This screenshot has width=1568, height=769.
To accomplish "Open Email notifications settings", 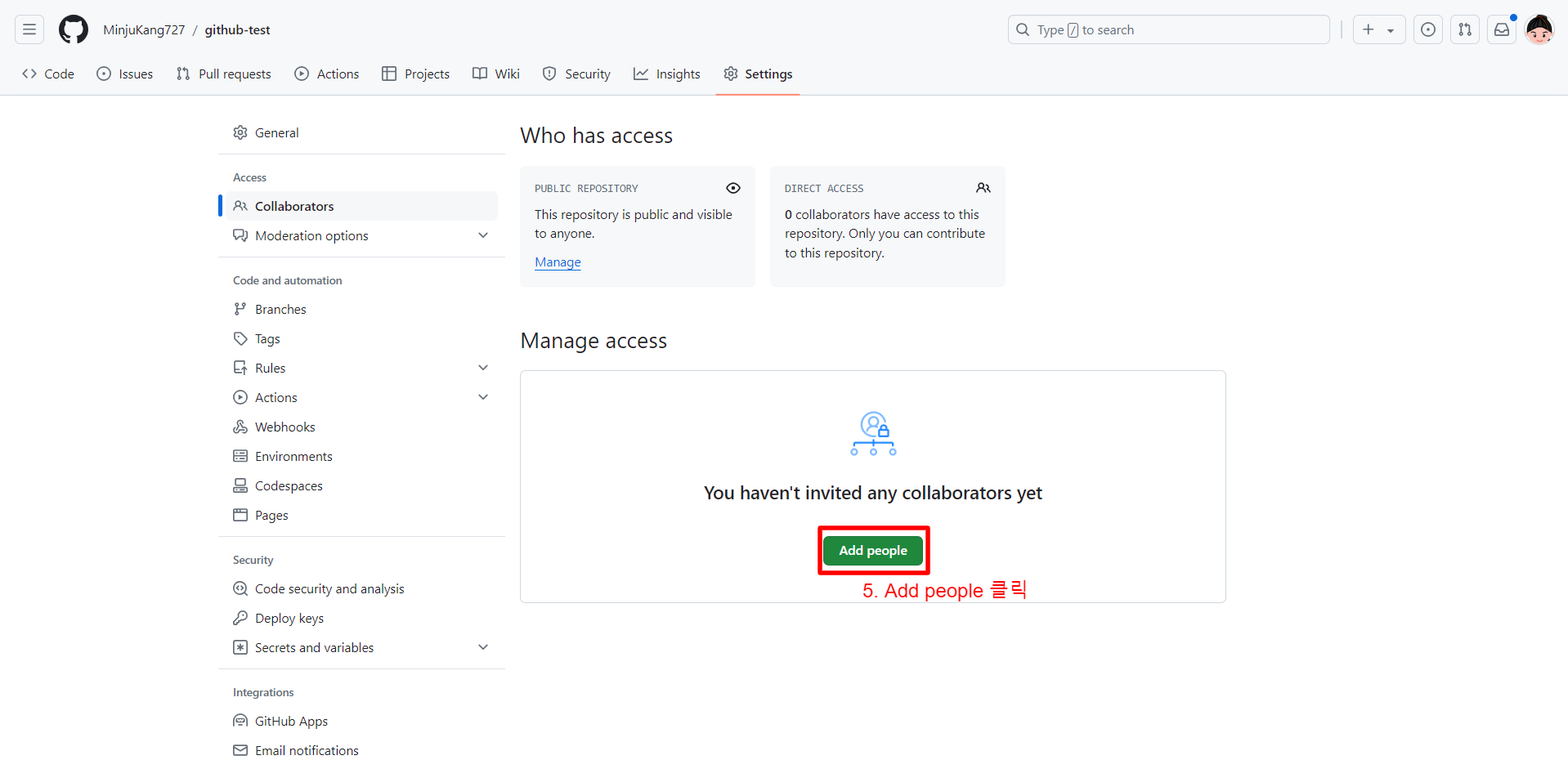I will click(361, 750).
